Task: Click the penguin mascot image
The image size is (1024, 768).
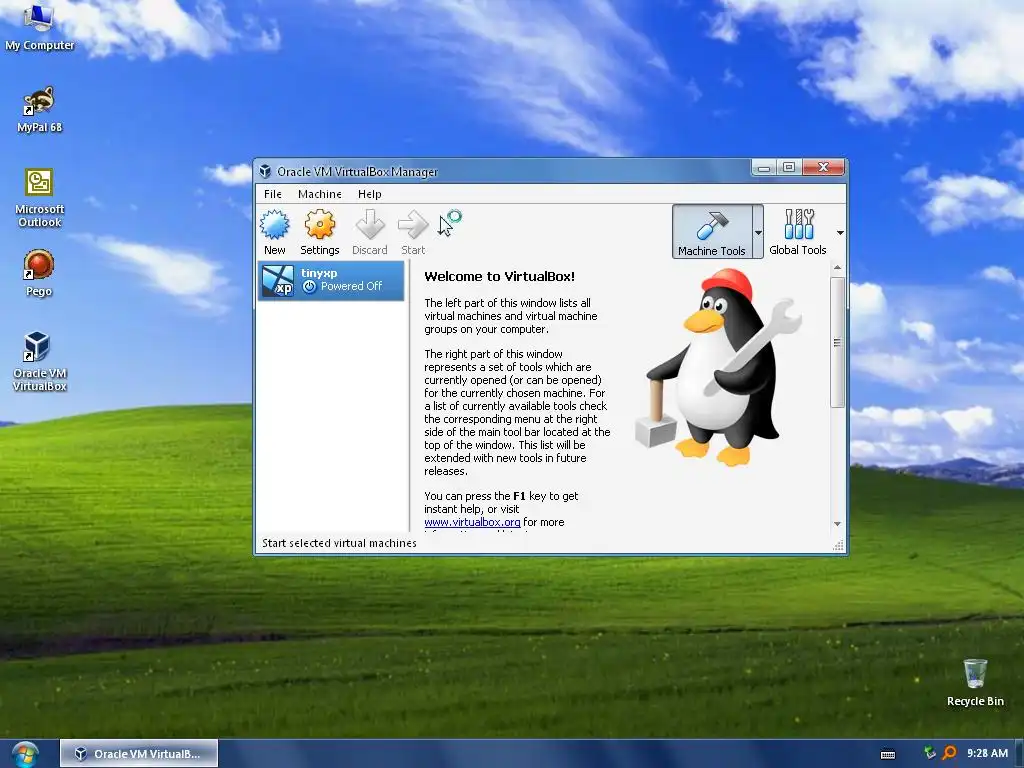Action: [x=718, y=367]
